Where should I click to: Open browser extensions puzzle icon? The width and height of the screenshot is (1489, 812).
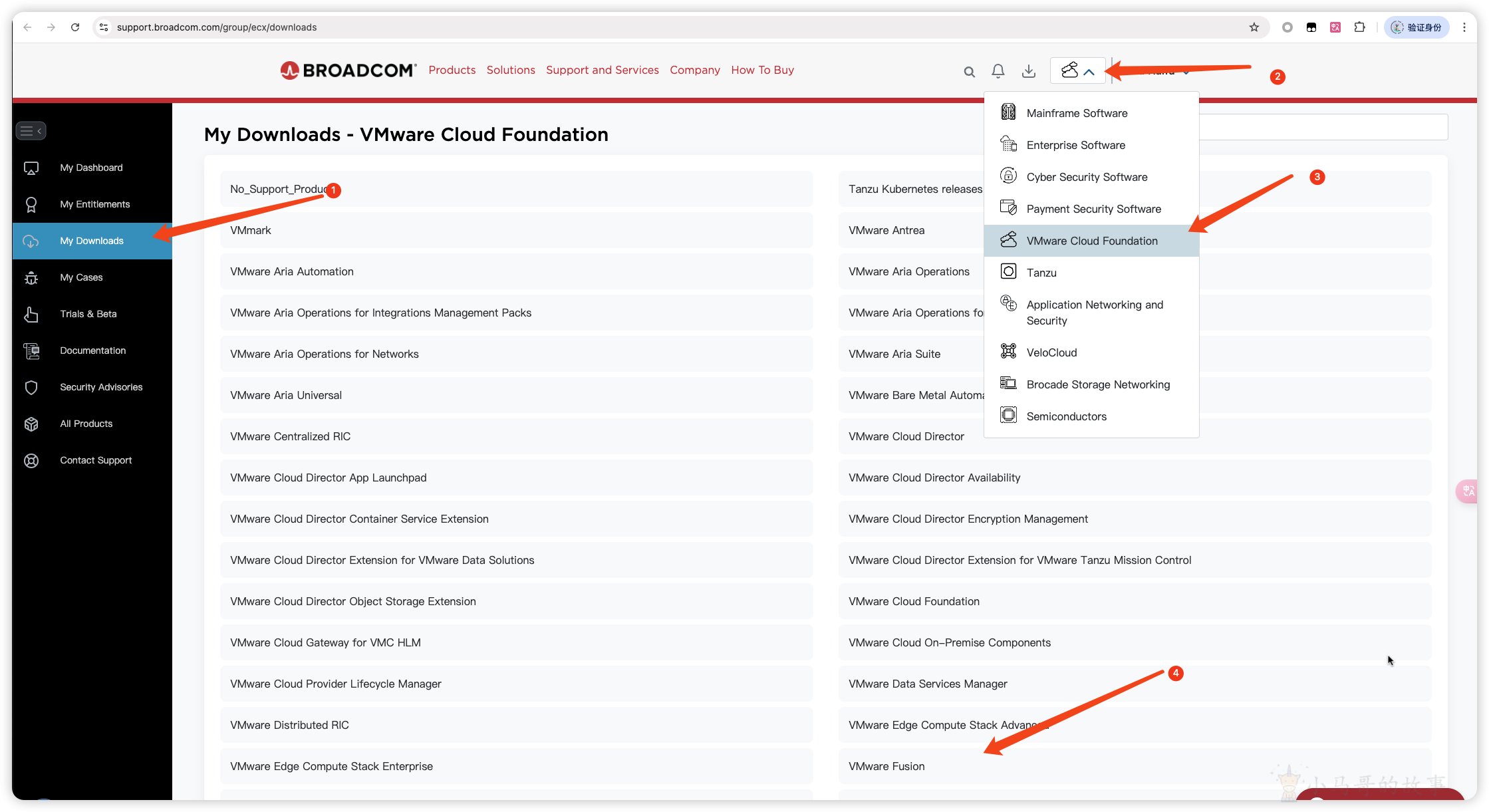(1360, 27)
